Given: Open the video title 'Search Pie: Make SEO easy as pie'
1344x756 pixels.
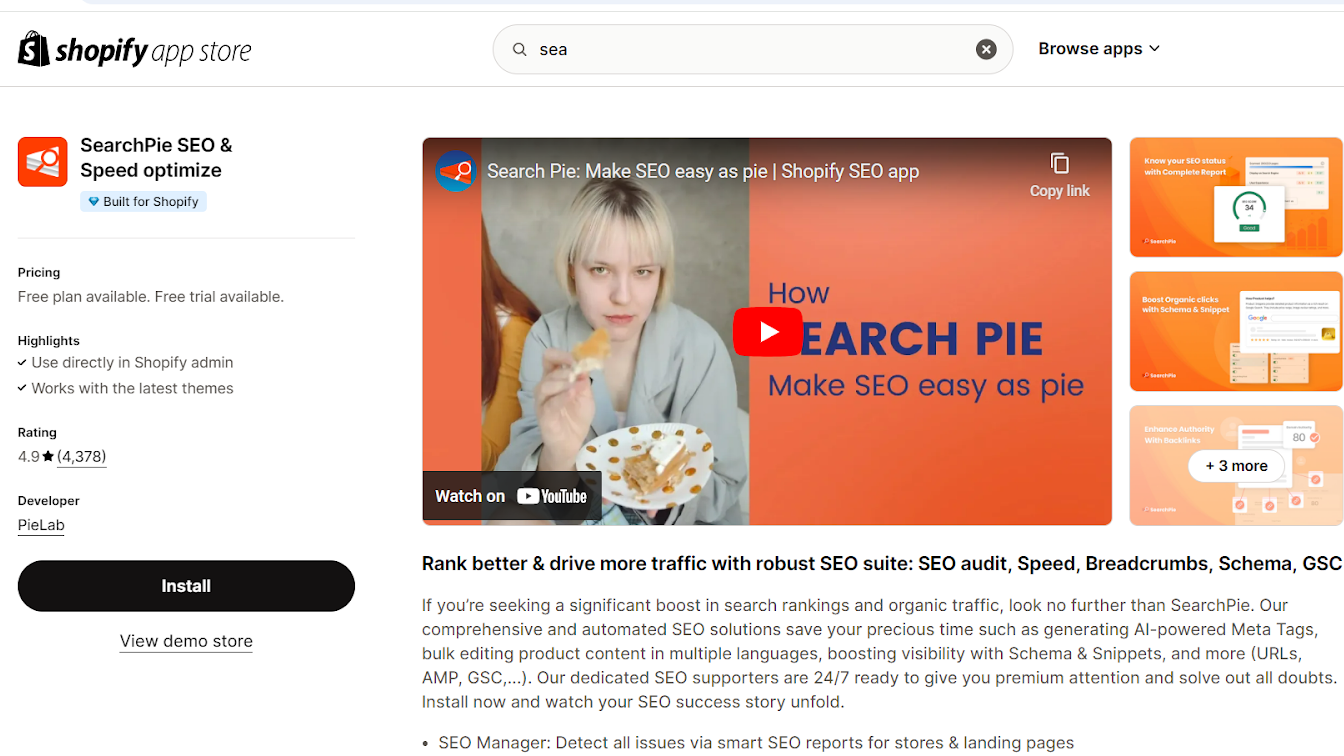Looking at the screenshot, I should point(703,171).
